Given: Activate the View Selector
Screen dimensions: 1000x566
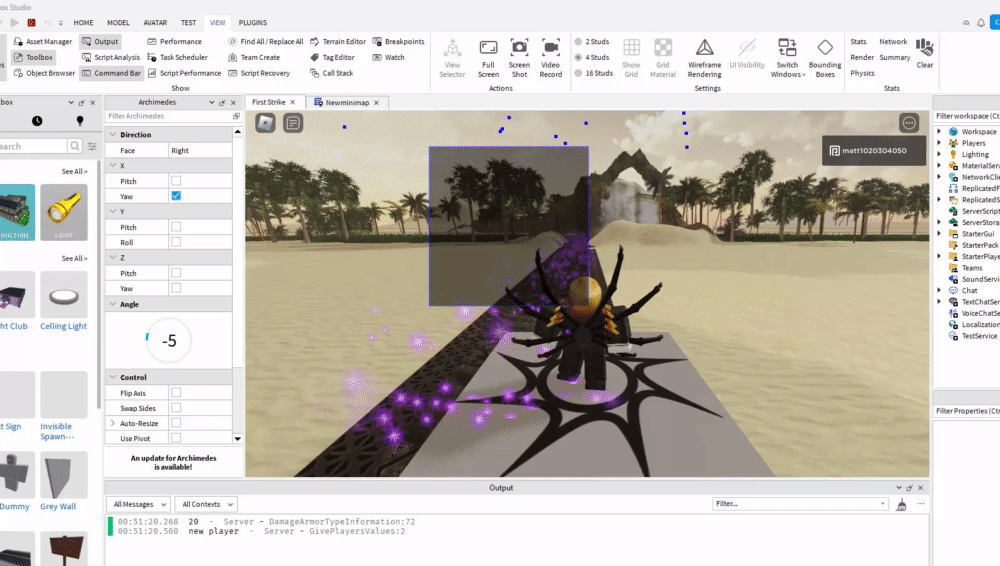Looking at the screenshot, I should click(x=452, y=58).
